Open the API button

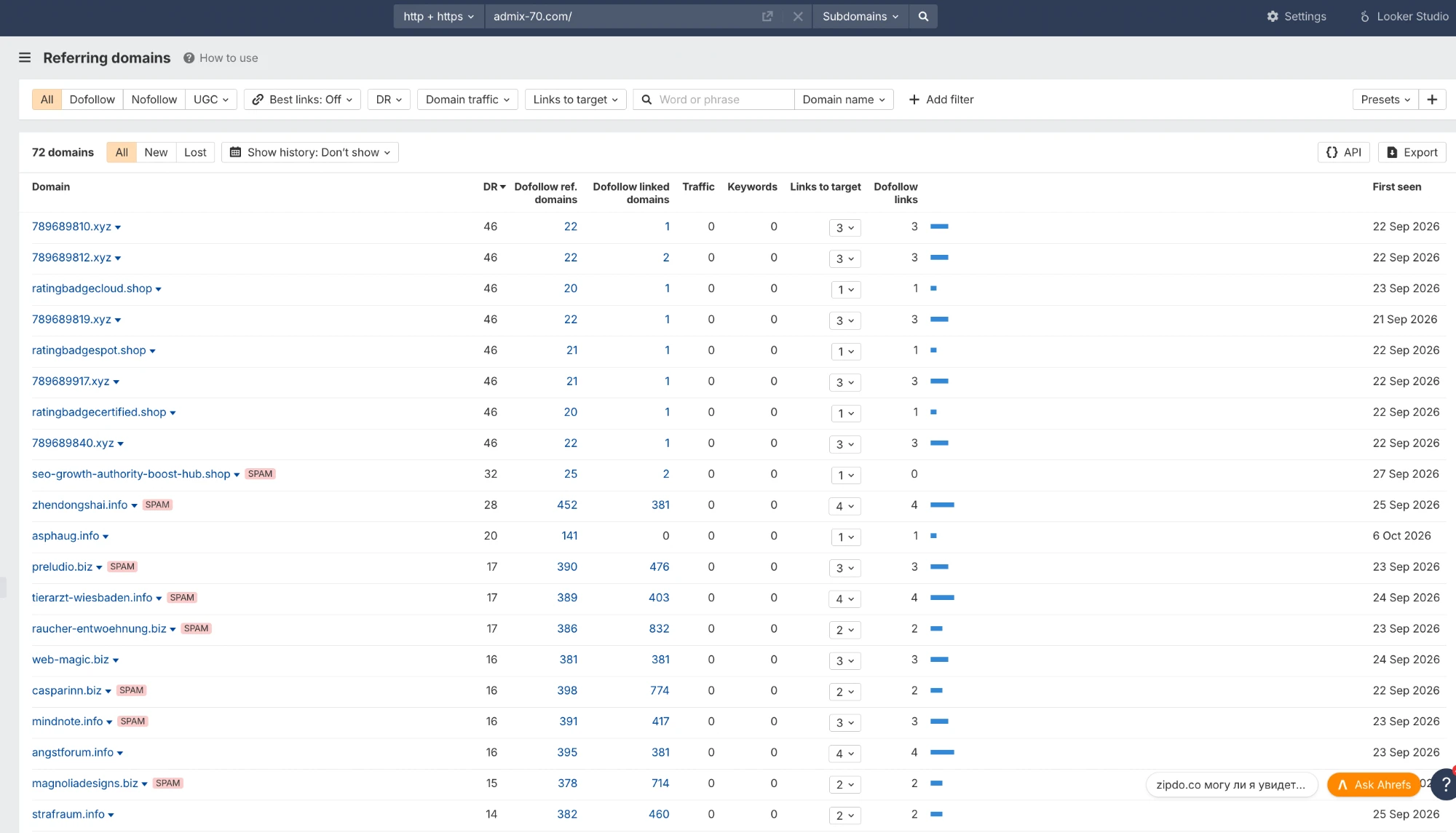pyautogui.click(x=1344, y=152)
